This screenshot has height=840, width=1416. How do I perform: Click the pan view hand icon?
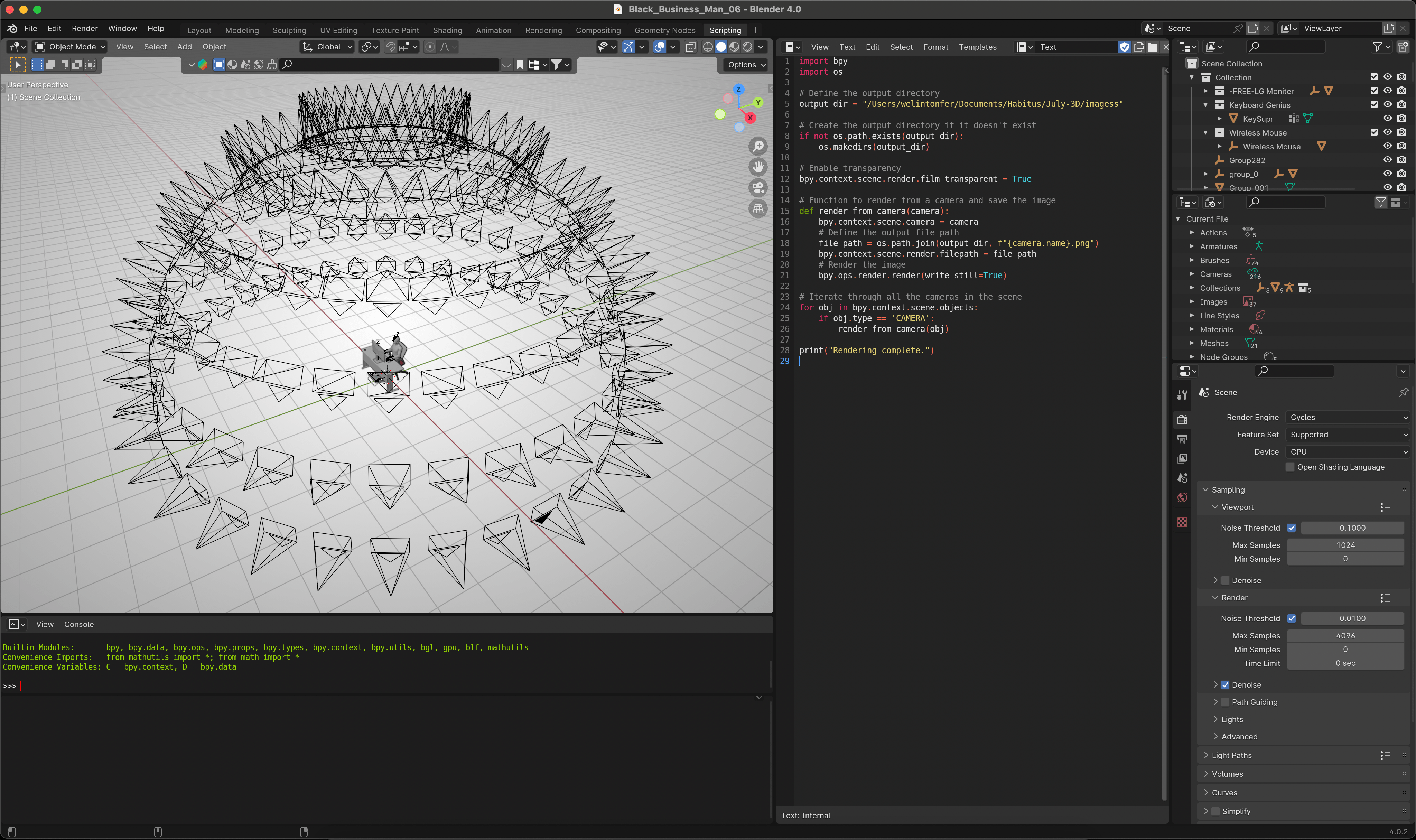click(x=758, y=167)
